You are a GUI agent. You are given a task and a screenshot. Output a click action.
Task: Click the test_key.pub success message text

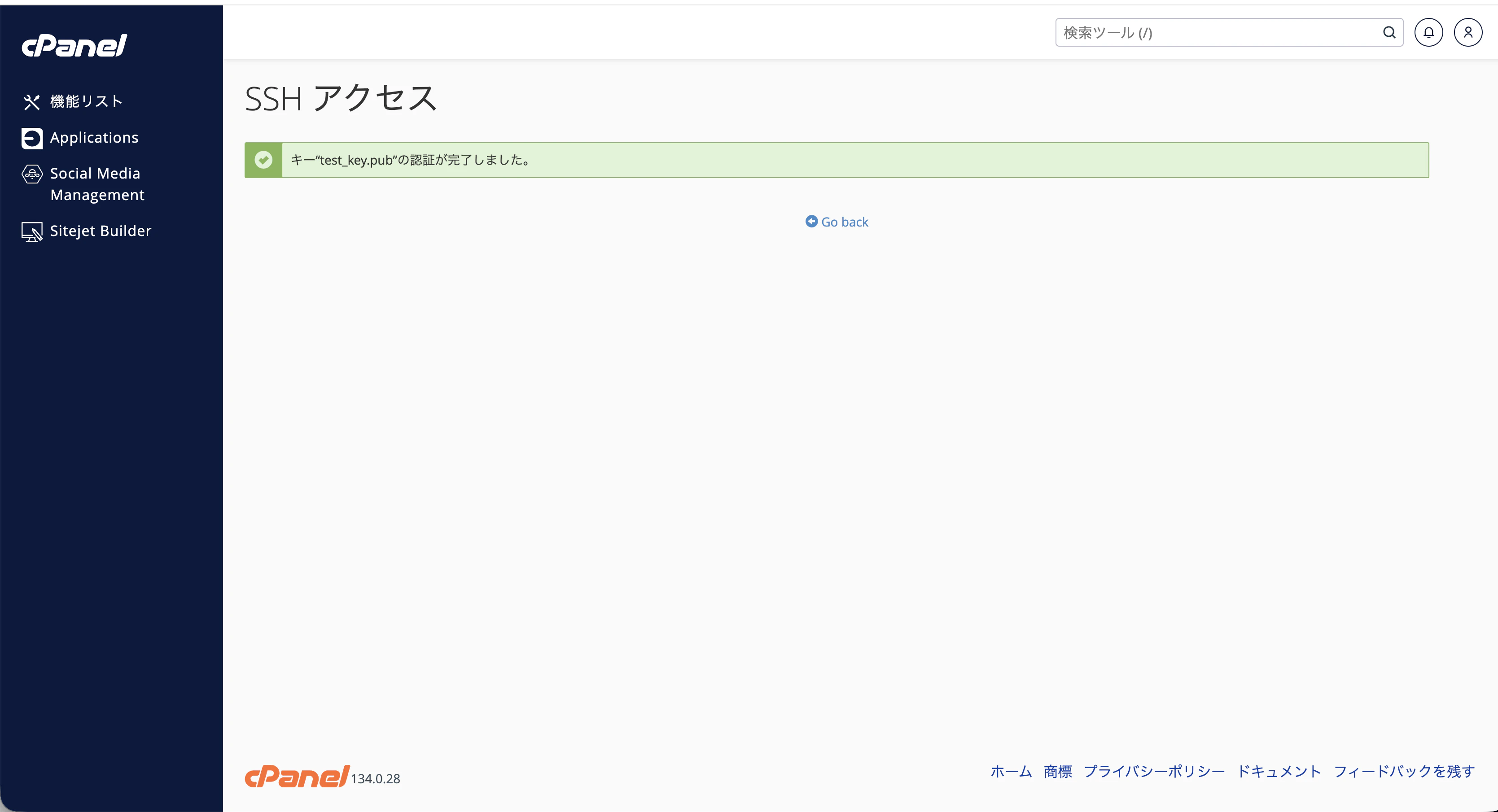pos(412,160)
